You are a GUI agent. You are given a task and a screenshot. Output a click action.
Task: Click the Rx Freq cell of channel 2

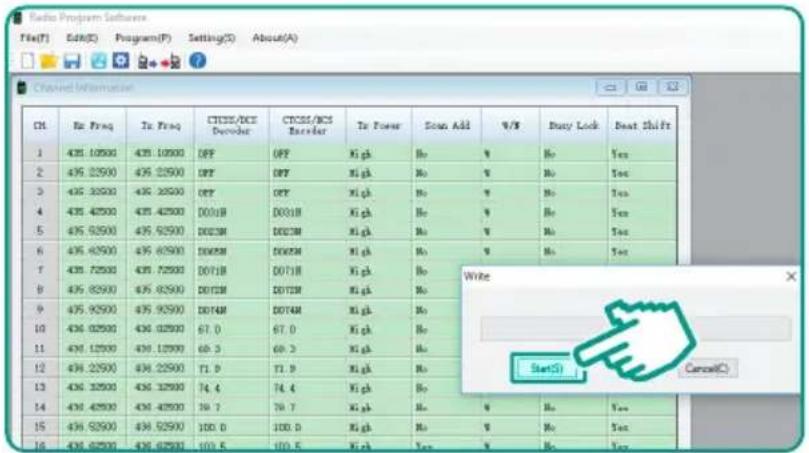tap(93, 173)
